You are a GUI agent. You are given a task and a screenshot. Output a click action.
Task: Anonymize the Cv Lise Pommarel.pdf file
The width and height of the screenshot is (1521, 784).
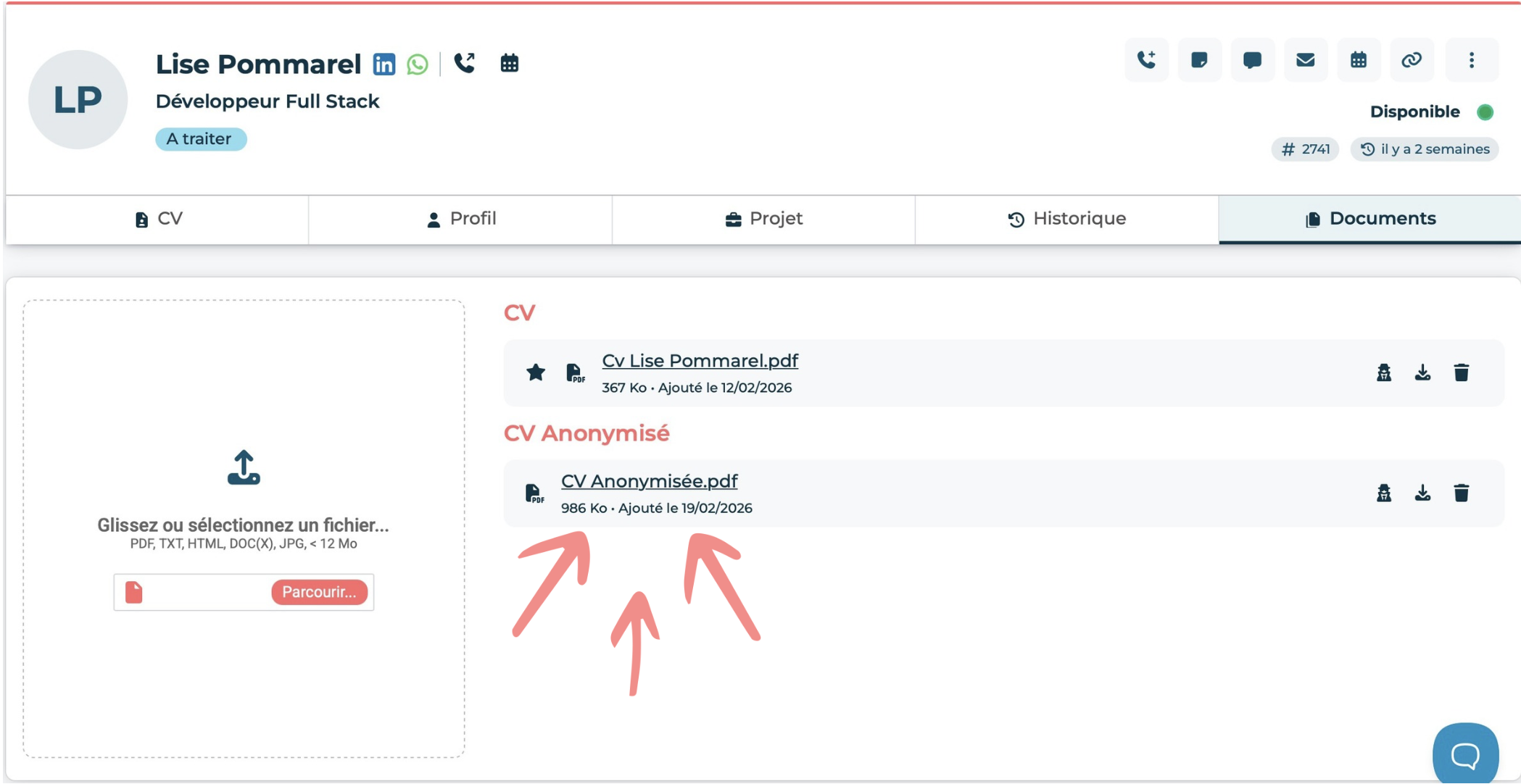[1384, 372]
